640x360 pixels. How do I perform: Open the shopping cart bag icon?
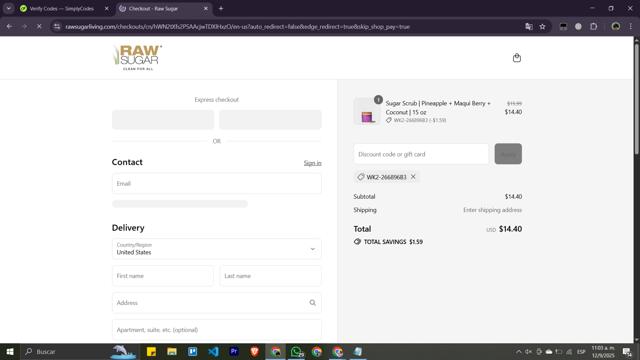coord(517,58)
